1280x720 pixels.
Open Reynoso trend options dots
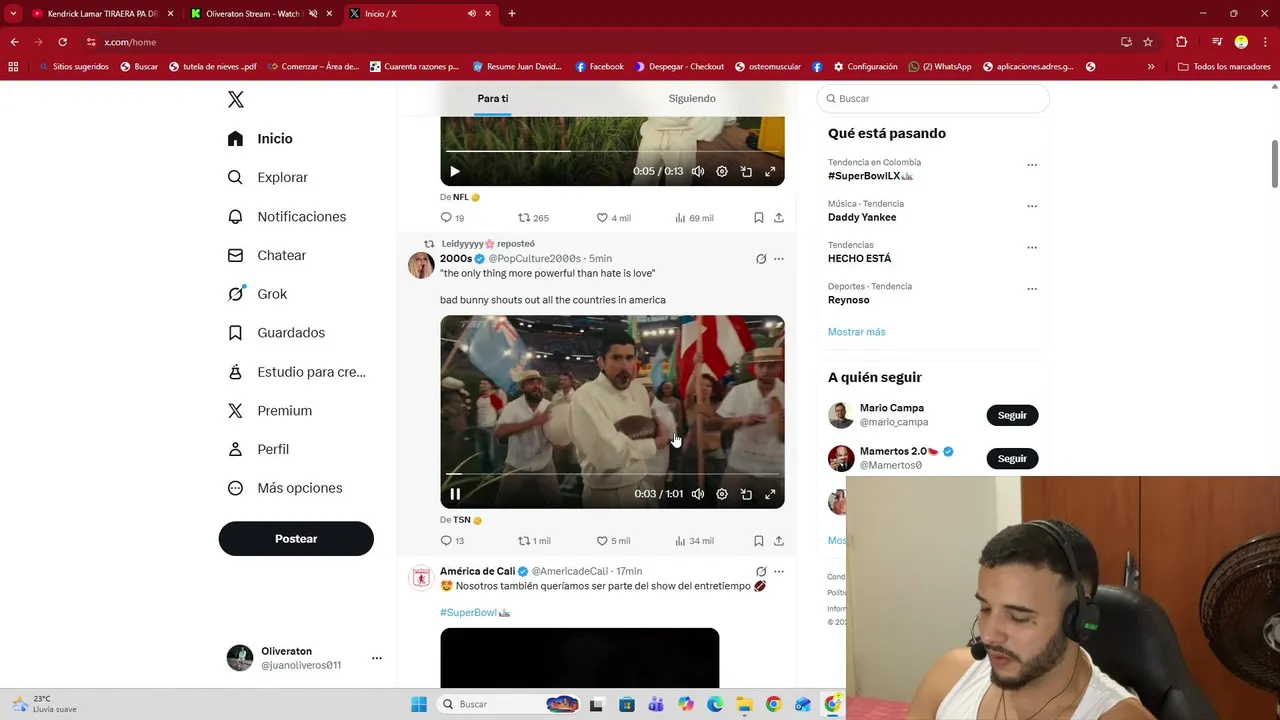coord(1032,289)
